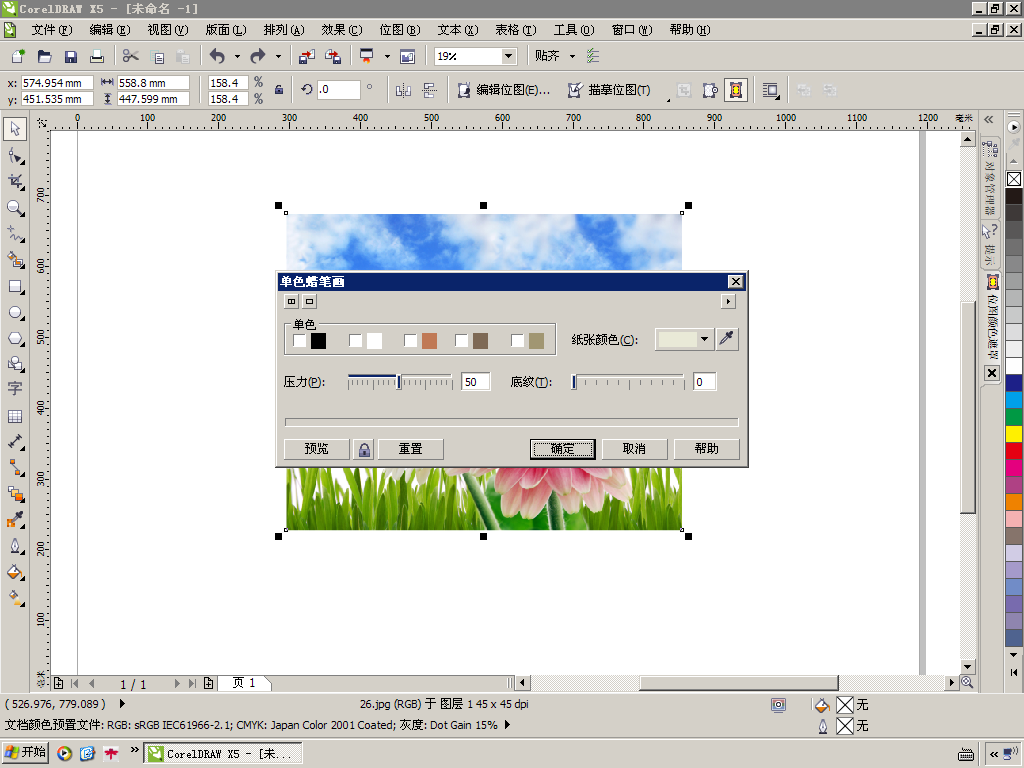
Task: Open the 编辑 menu
Action: click(110, 29)
